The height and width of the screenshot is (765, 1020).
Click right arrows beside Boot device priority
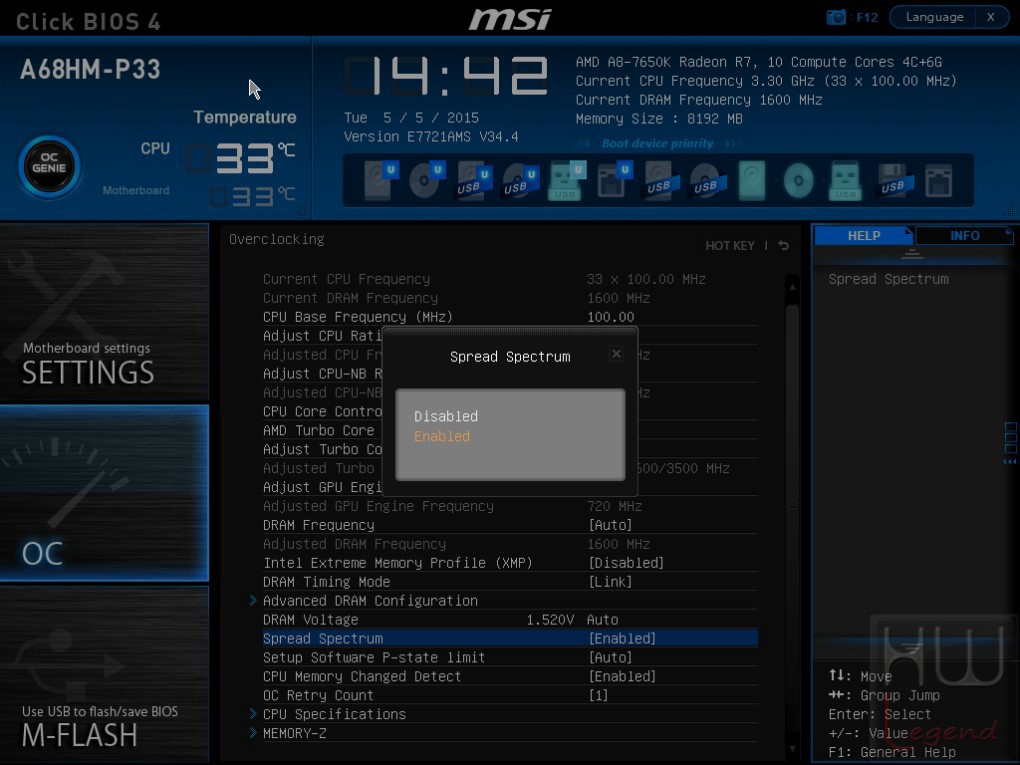(732, 144)
